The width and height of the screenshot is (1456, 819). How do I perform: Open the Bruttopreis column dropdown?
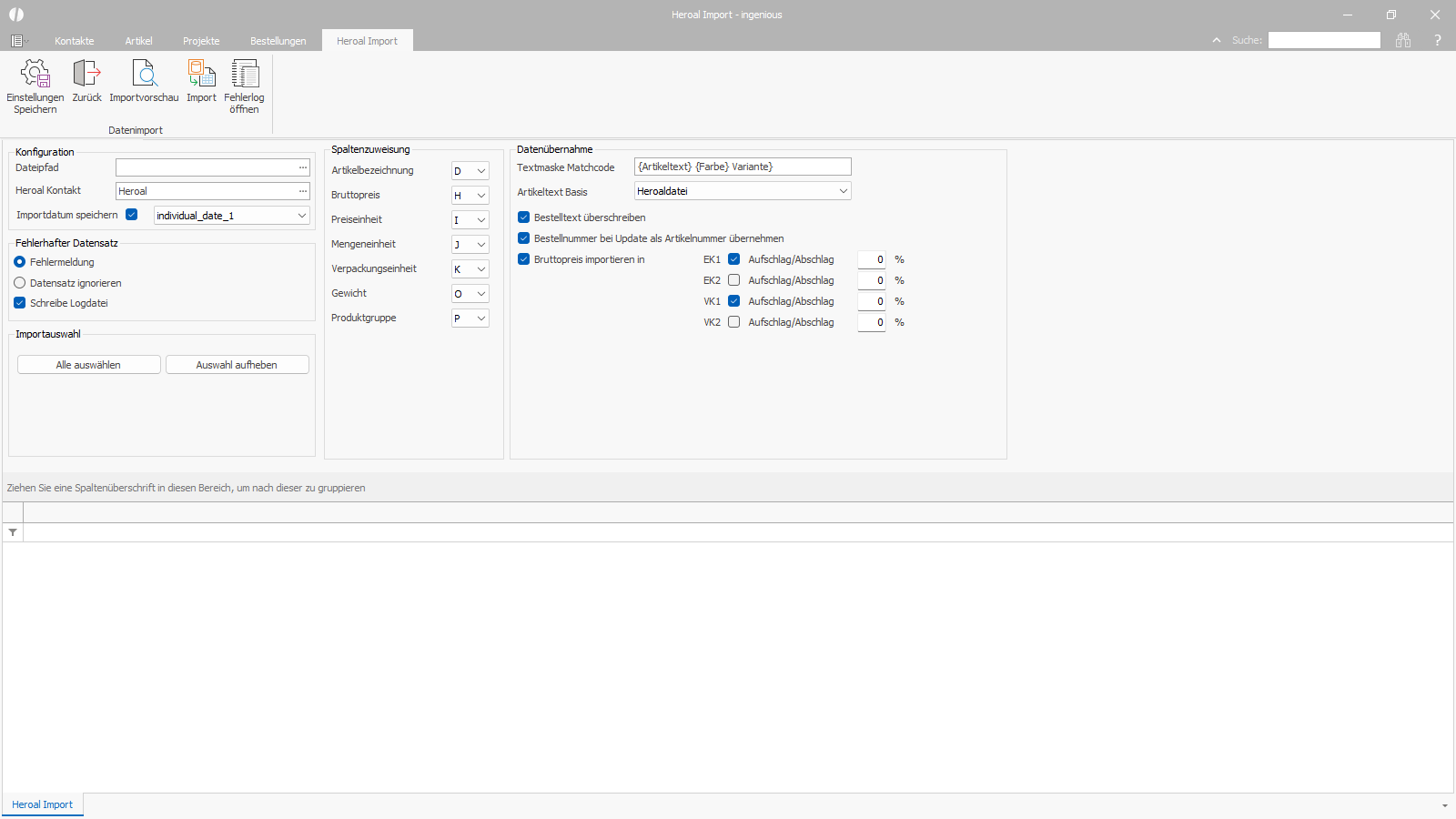coord(480,196)
